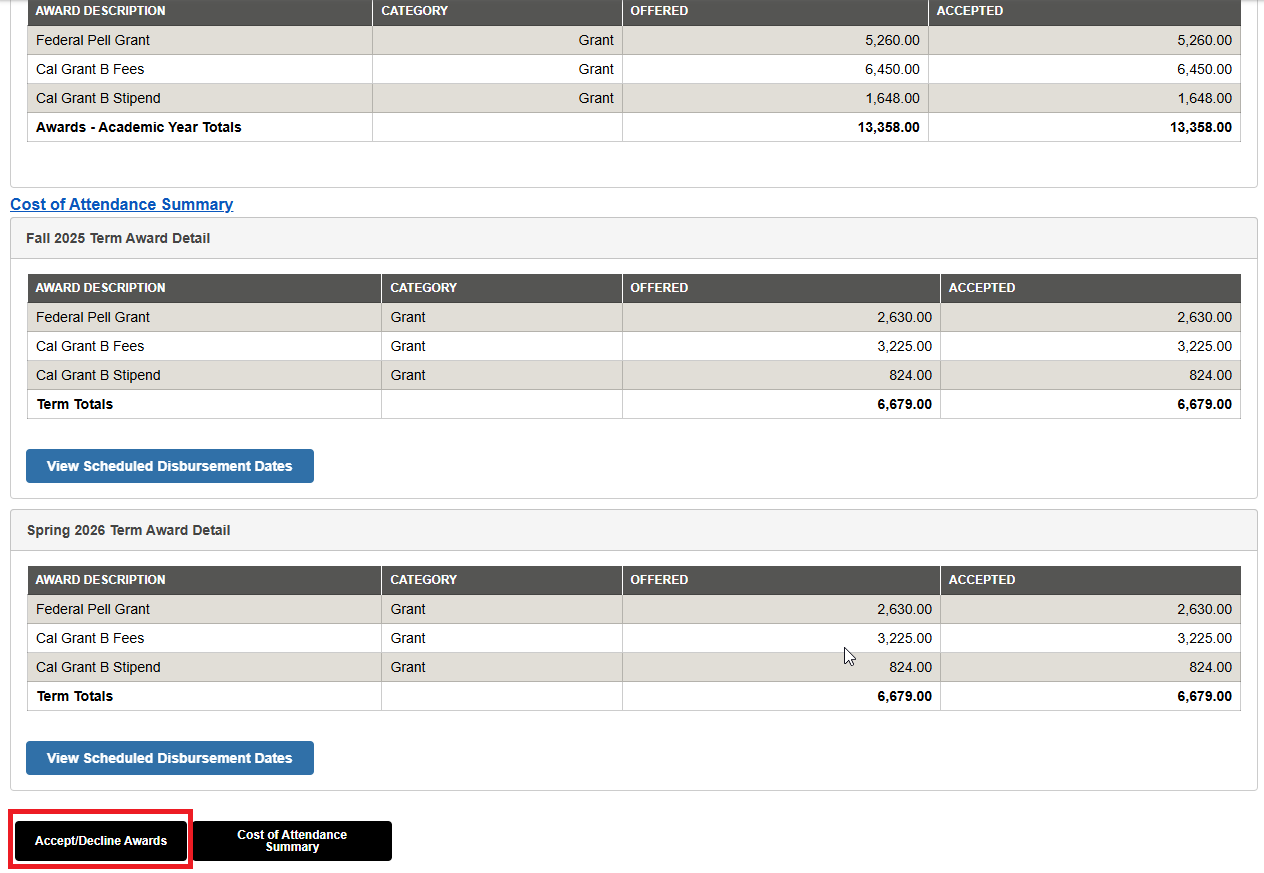View Scheduled Disbursement Dates for Spring 2026
Viewport: 1264px width, 873px height.
[169, 758]
